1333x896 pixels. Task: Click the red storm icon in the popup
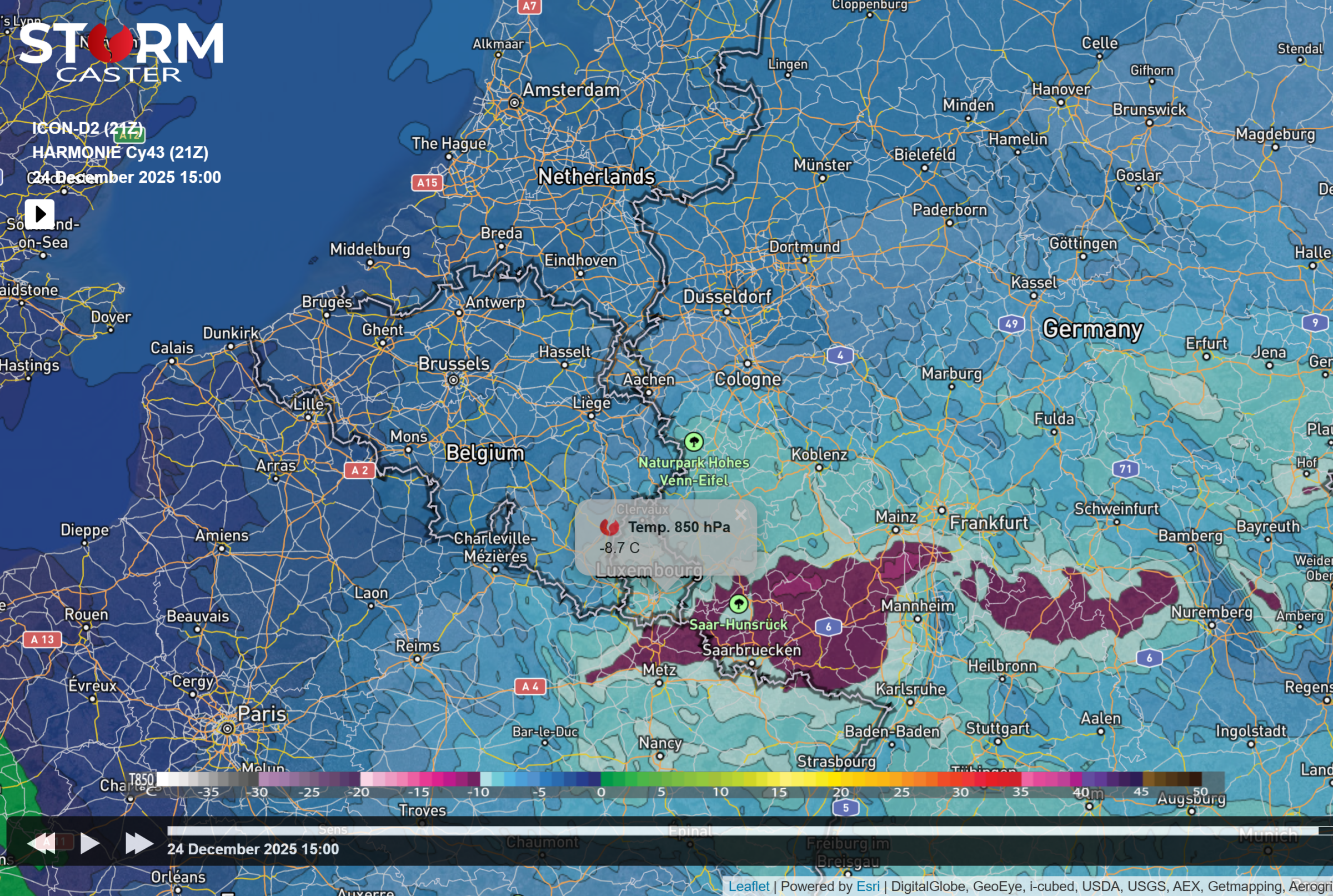pyautogui.click(x=609, y=527)
